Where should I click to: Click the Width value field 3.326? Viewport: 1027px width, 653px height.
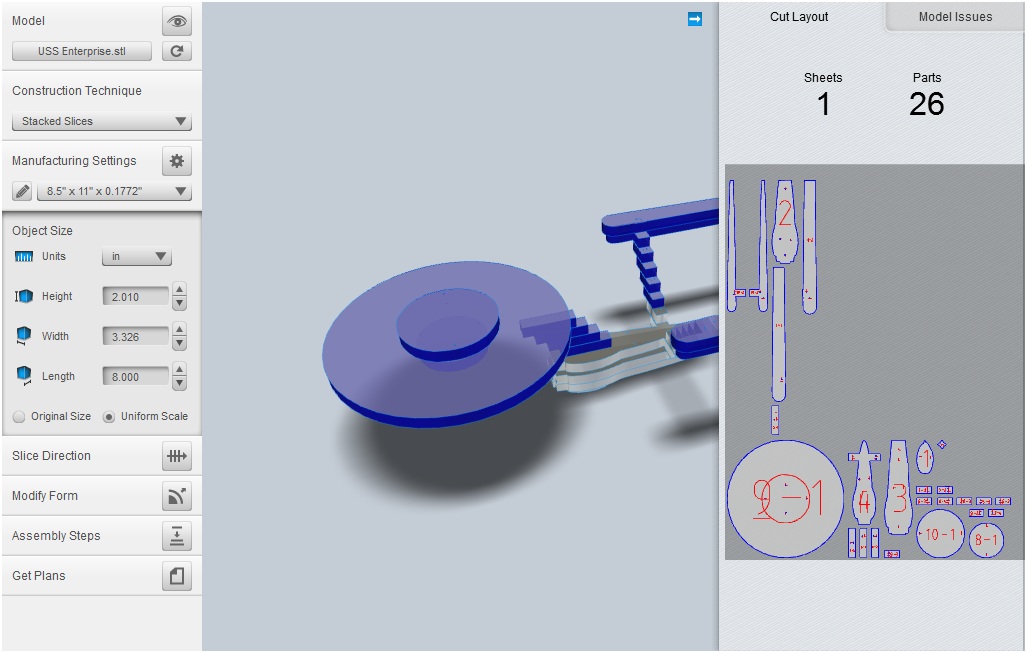[136, 337]
